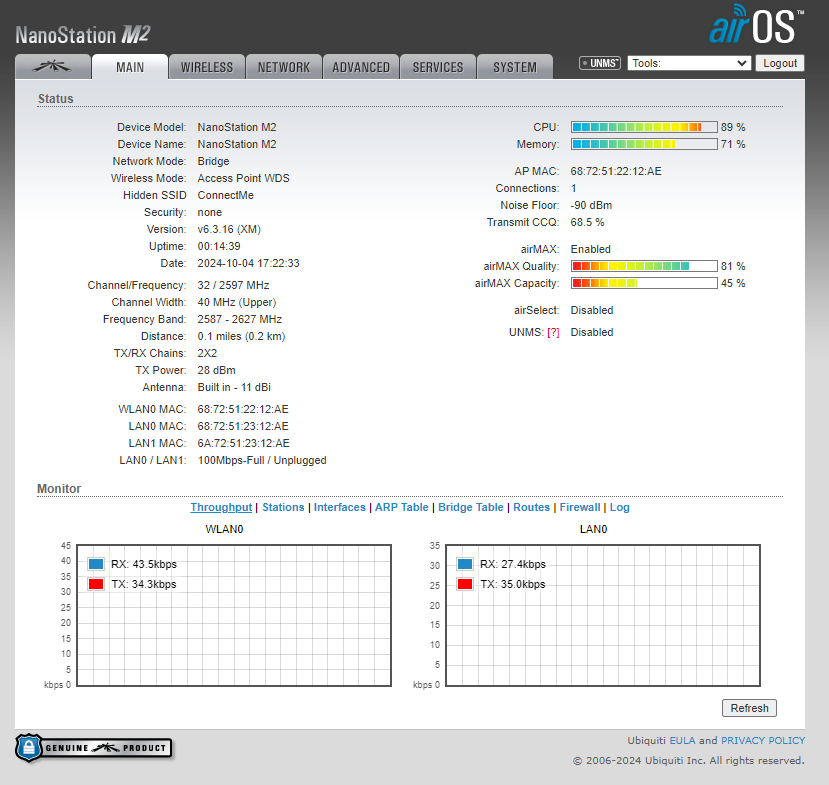Select the CPU 89 % value
The height and width of the screenshot is (785, 829).
point(733,127)
